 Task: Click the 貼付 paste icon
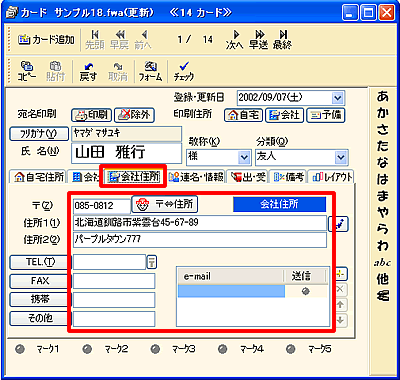click(x=55, y=71)
